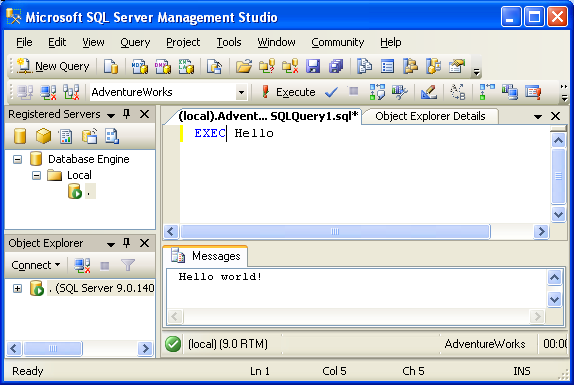The image size is (574, 385).
Task: Click Include Actual Execution Plan icon
Action: (487, 92)
